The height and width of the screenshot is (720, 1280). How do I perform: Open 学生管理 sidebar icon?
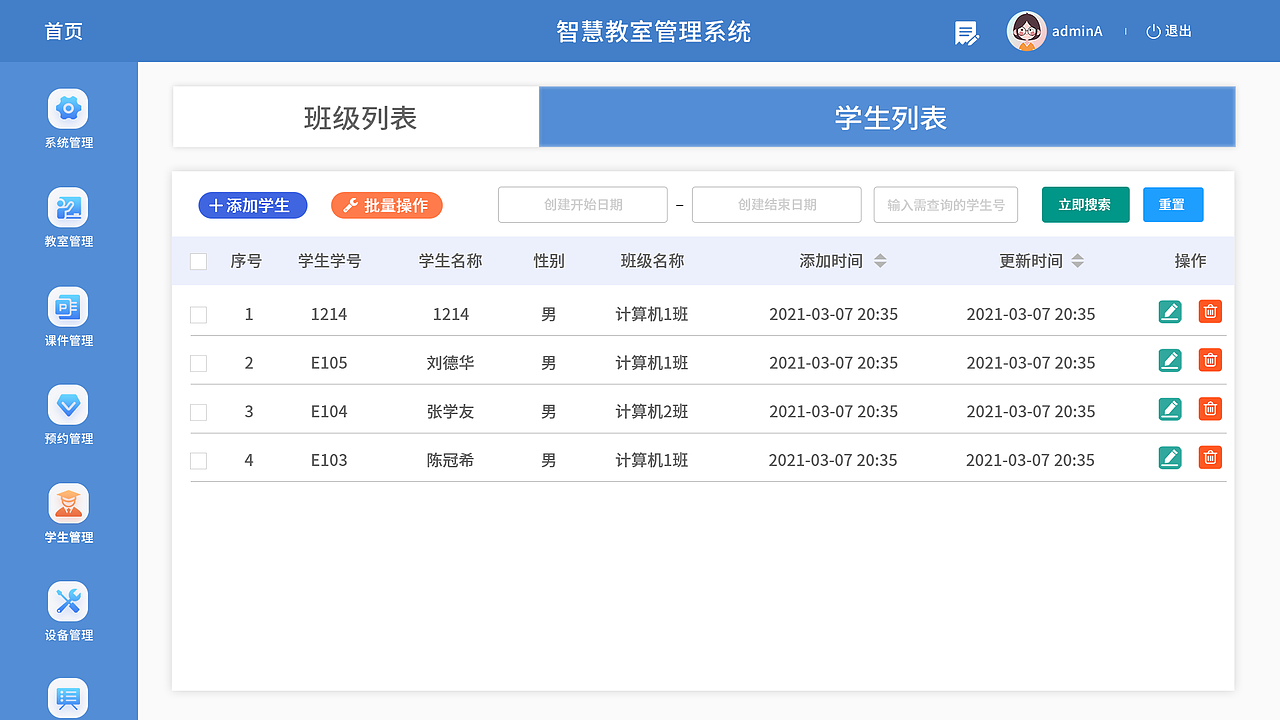click(68, 503)
